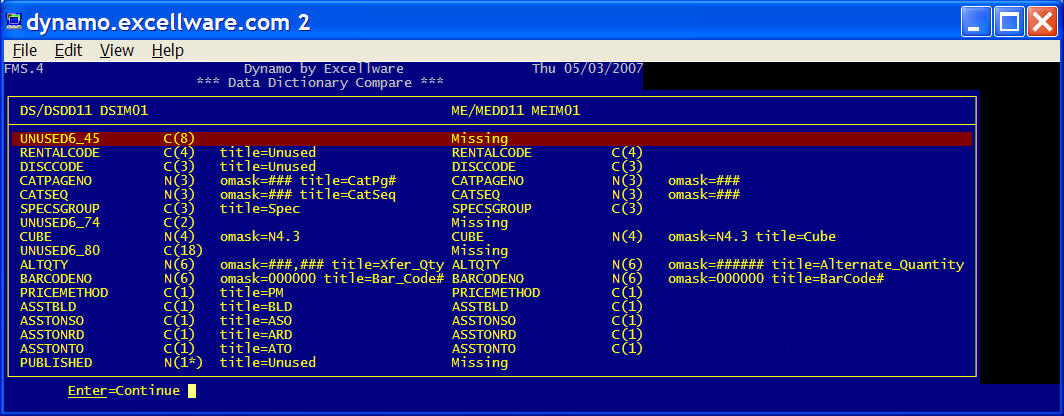Click the FMS.4 label
This screenshot has height=416, width=1064.
pyautogui.click(x=24, y=69)
